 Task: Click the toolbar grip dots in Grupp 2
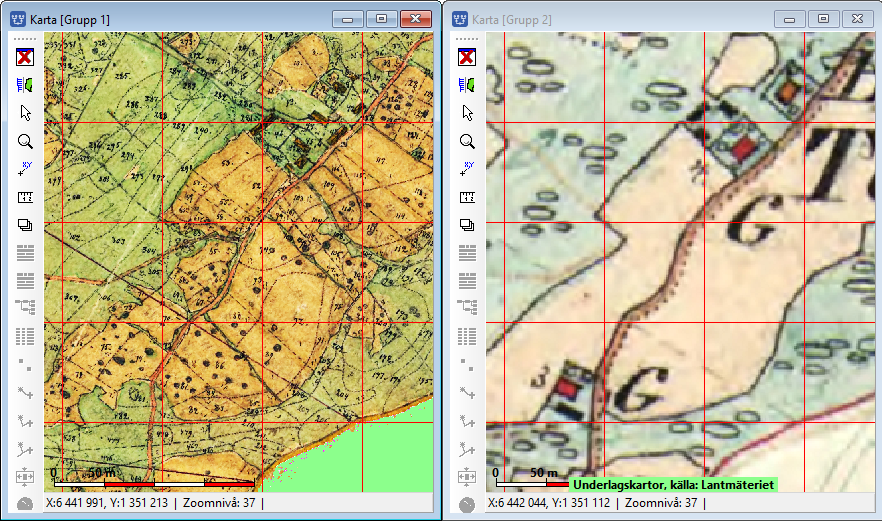click(467, 39)
